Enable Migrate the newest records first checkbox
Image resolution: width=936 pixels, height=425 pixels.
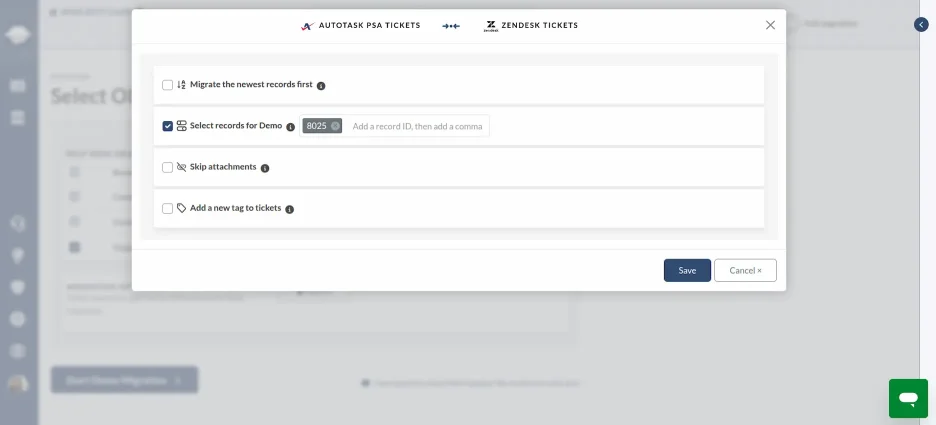pos(167,85)
